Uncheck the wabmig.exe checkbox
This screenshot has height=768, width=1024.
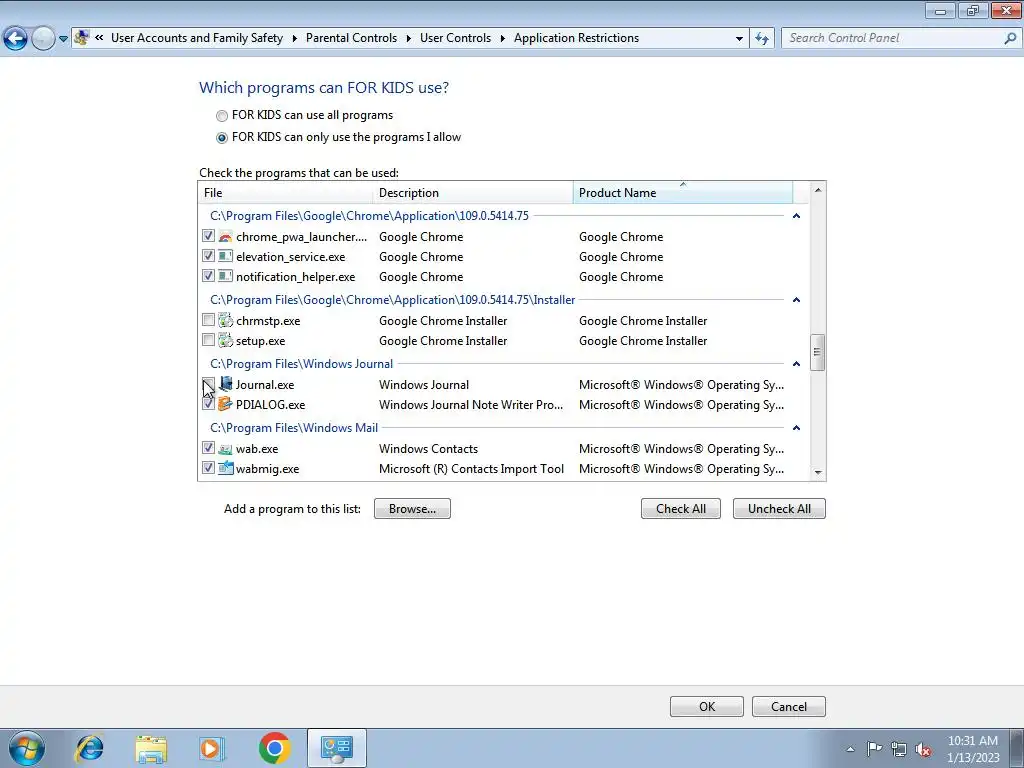point(208,468)
